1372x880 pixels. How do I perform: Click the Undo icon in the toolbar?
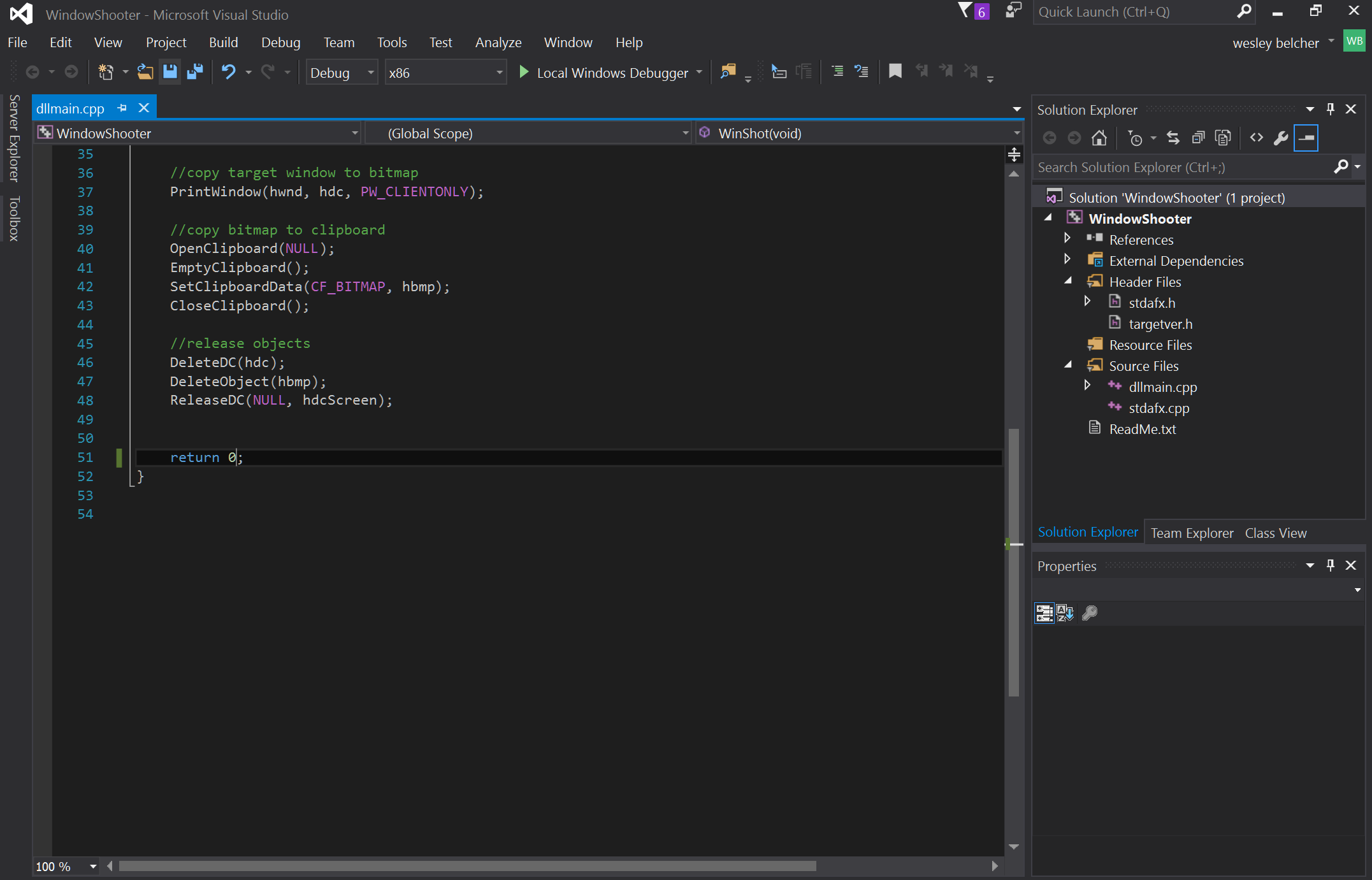click(228, 72)
